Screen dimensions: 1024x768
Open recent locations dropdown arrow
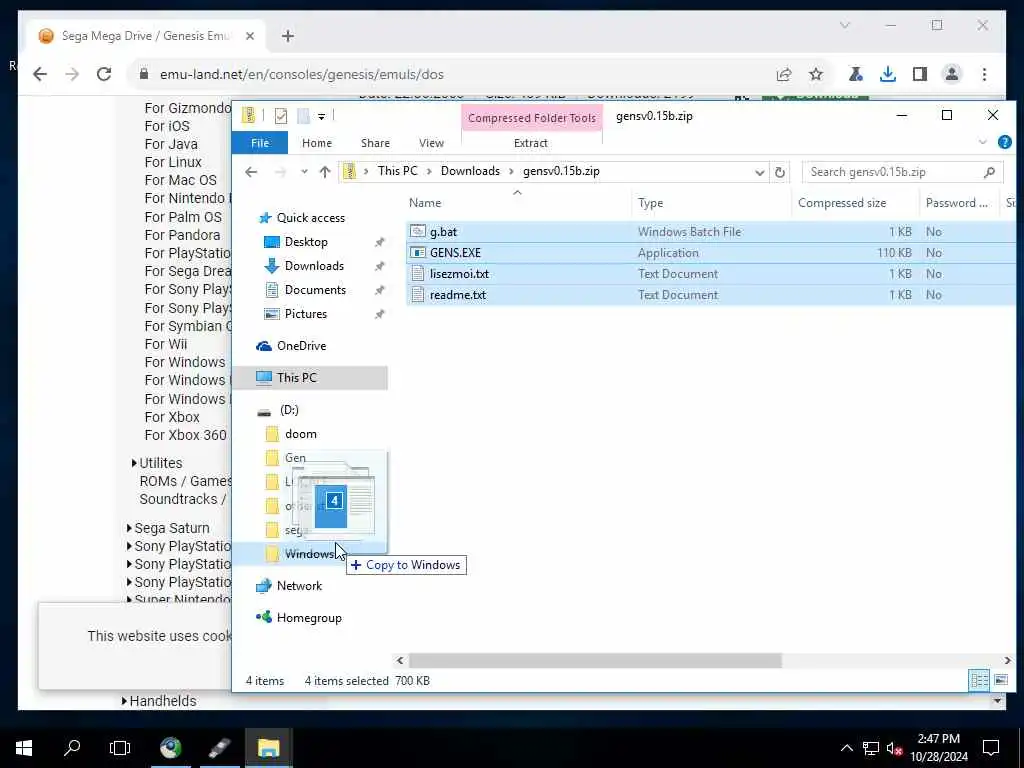[x=304, y=172]
